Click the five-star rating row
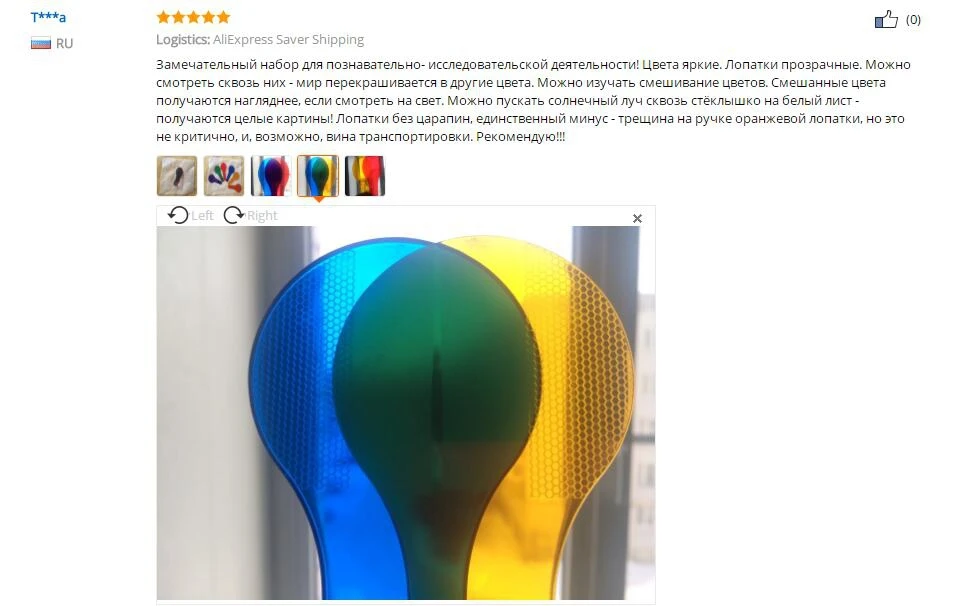Screen dimensions: 955x606 pyautogui.click(x=194, y=17)
